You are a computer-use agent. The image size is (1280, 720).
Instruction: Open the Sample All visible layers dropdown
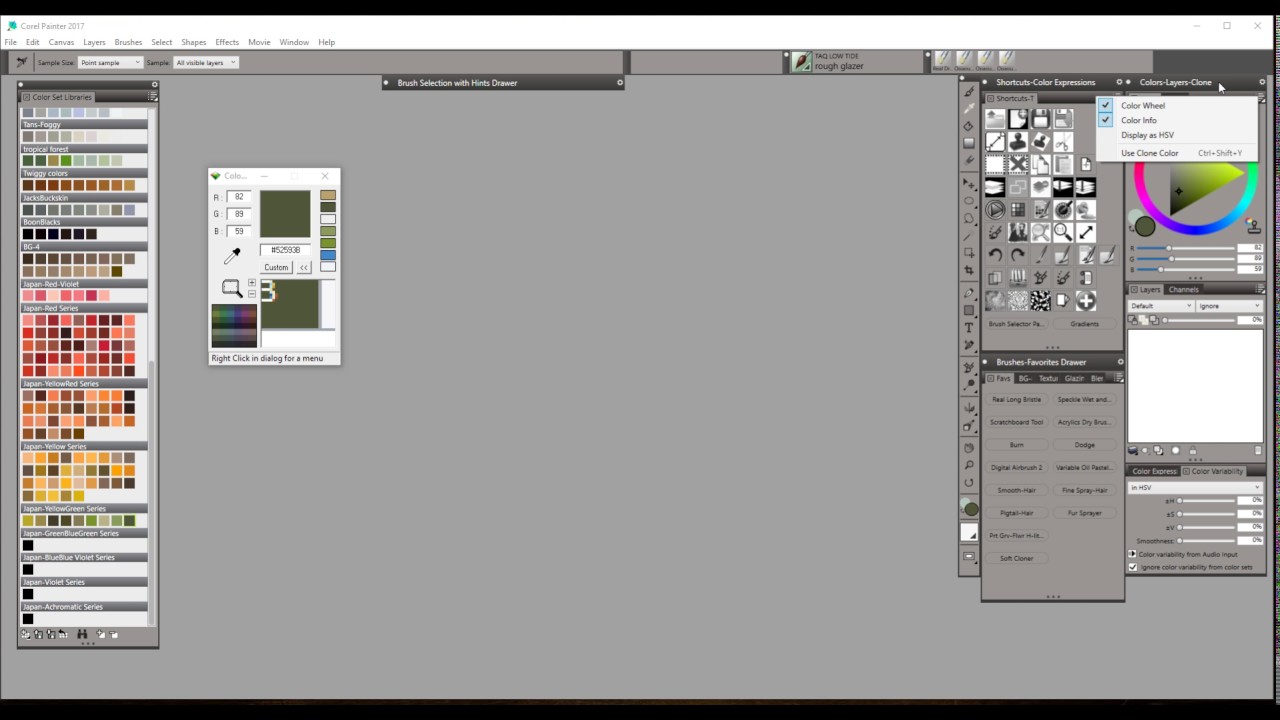[x=206, y=62]
